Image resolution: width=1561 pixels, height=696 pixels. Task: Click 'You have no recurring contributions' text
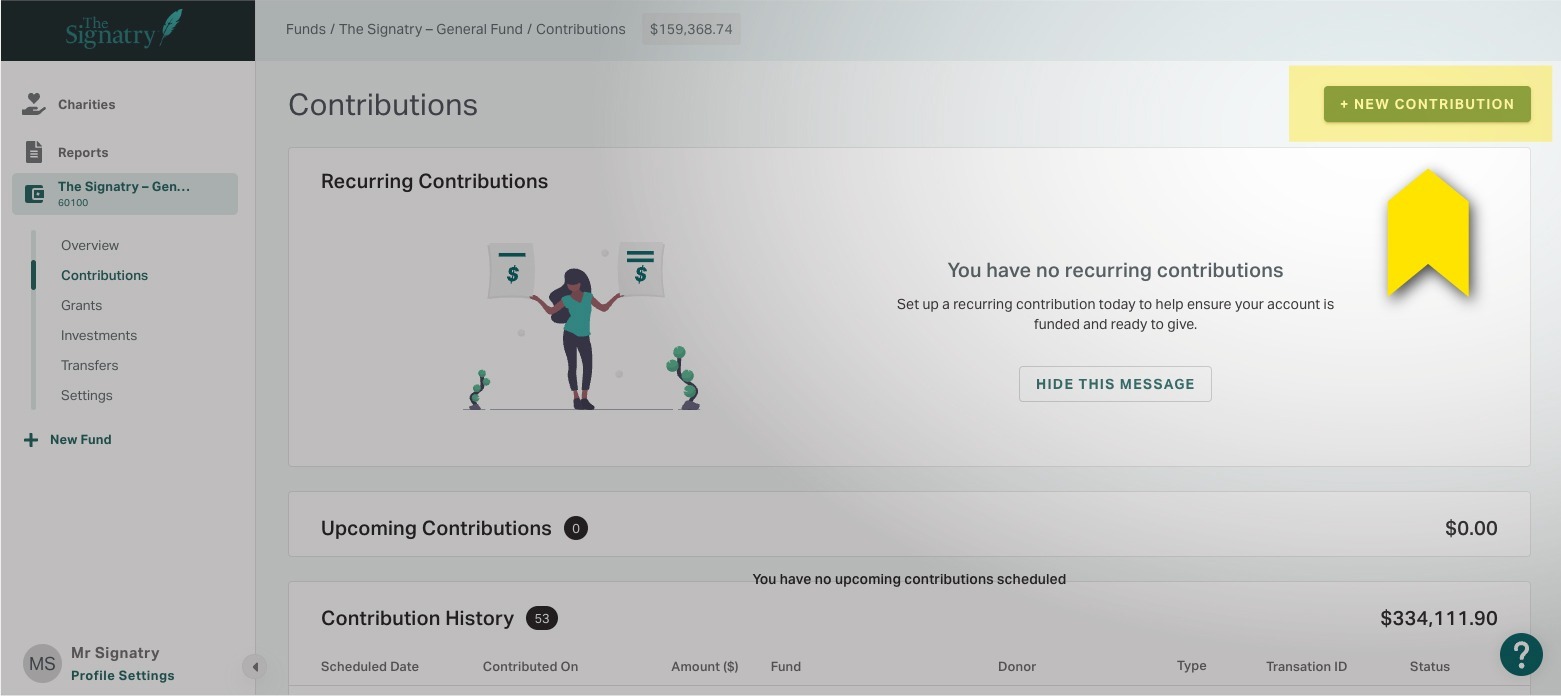tap(1115, 270)
